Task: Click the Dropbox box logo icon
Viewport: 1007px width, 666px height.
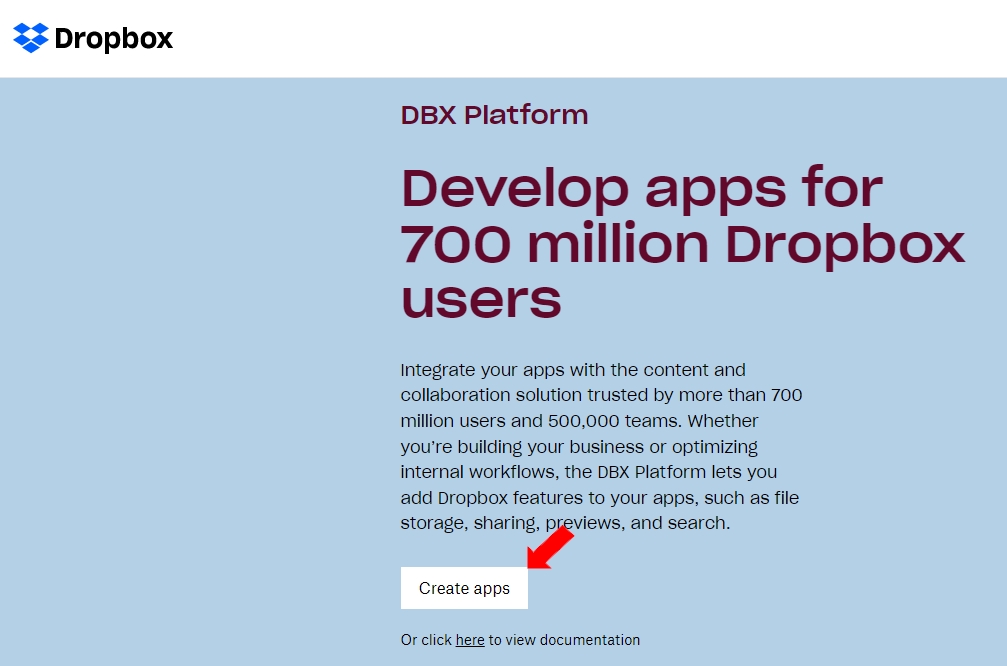Action: coord(31,38)
